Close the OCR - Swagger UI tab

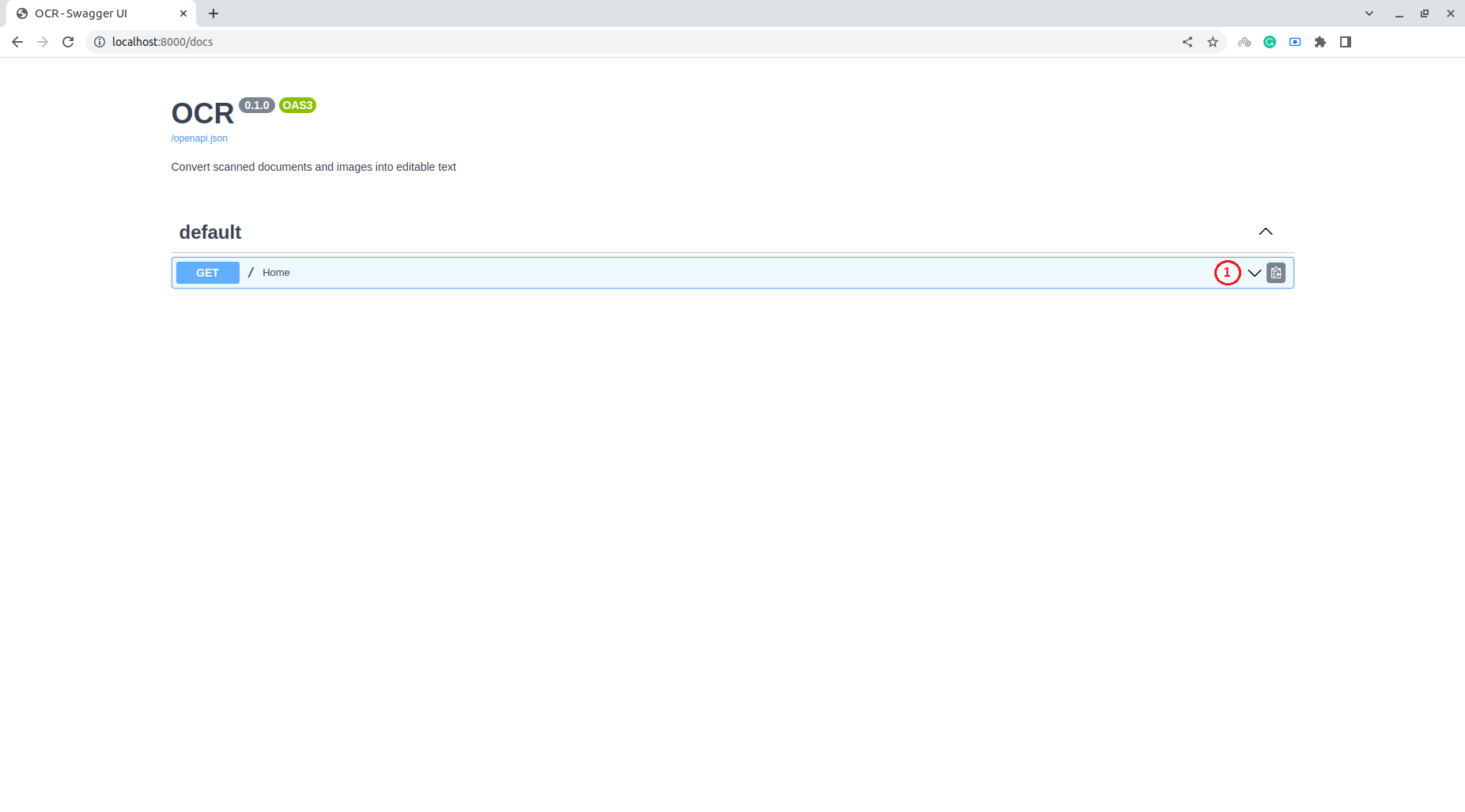(183, 13)
